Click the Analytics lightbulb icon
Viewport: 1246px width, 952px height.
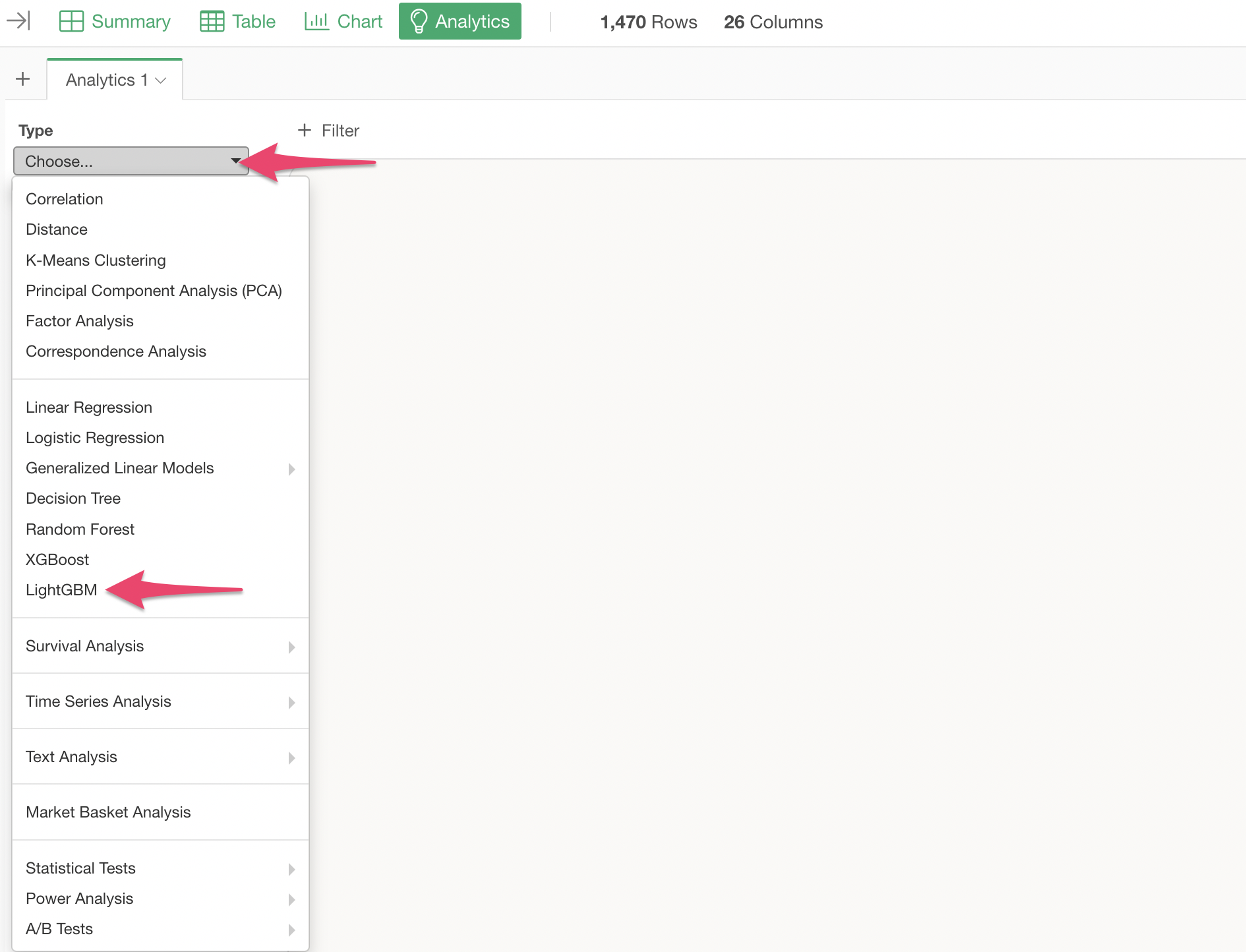pos(419,21)
